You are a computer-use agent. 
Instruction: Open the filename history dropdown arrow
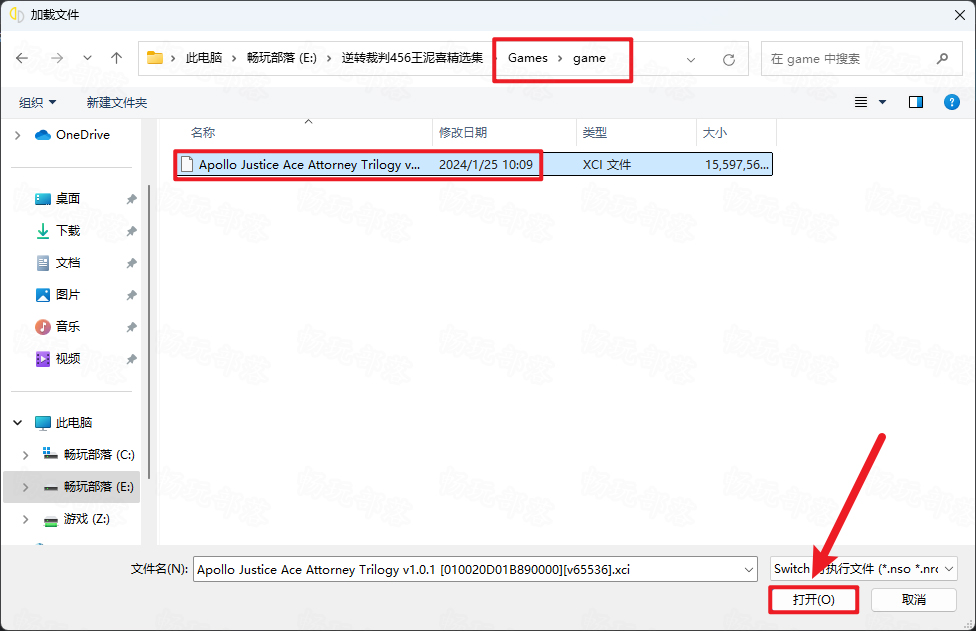[749, 569]
